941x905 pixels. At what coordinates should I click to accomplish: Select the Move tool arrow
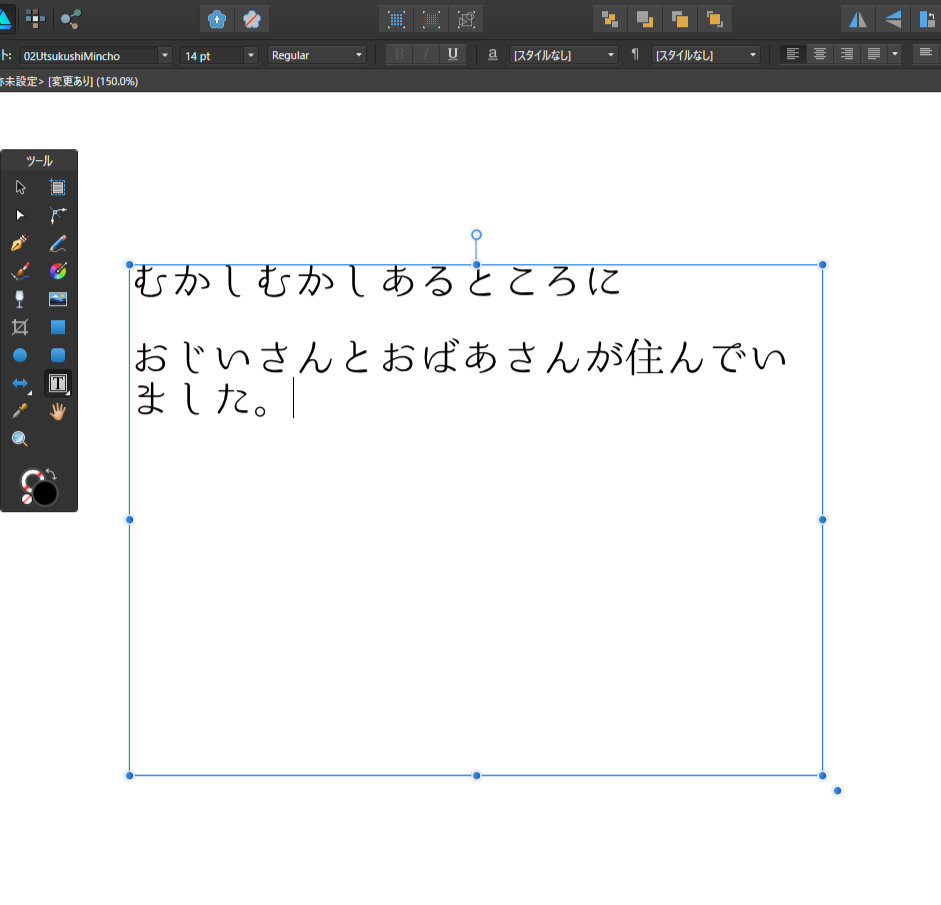pyautogui.click(x=20, y=187)
